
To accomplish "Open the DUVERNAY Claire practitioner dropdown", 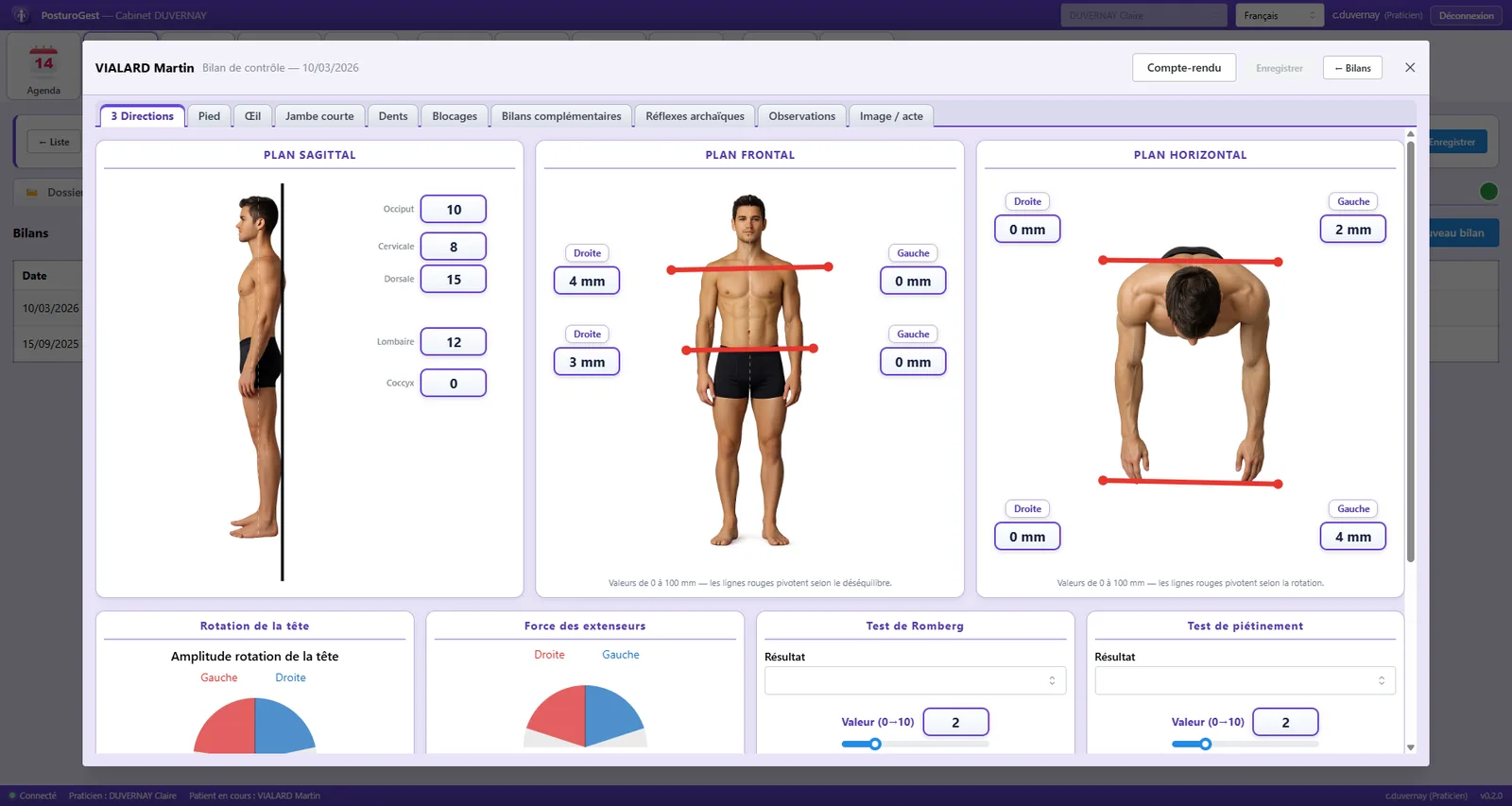I will (1143, 15).
